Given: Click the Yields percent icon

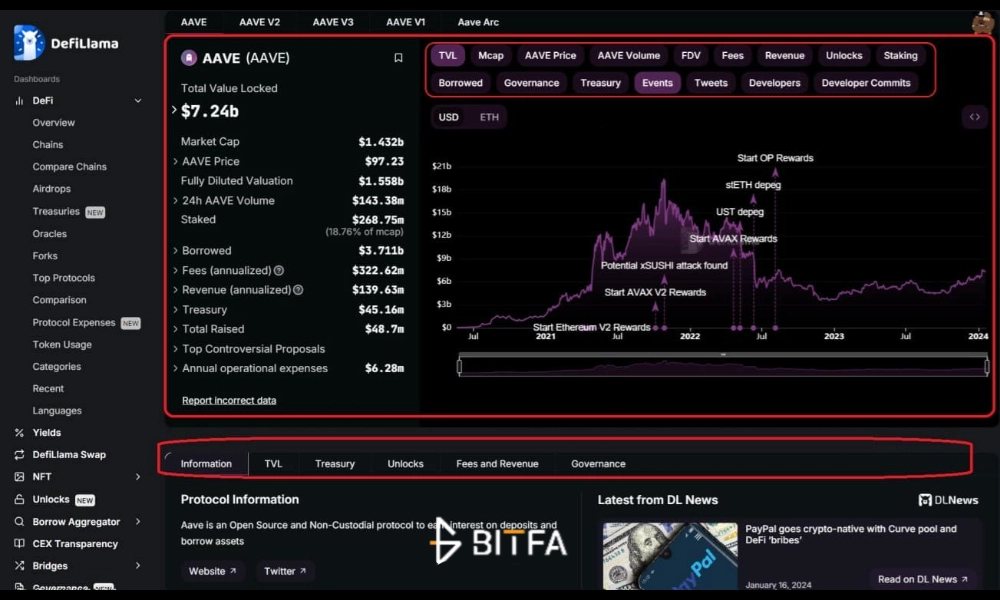Looking at the screenshot, I should [19, 433].
